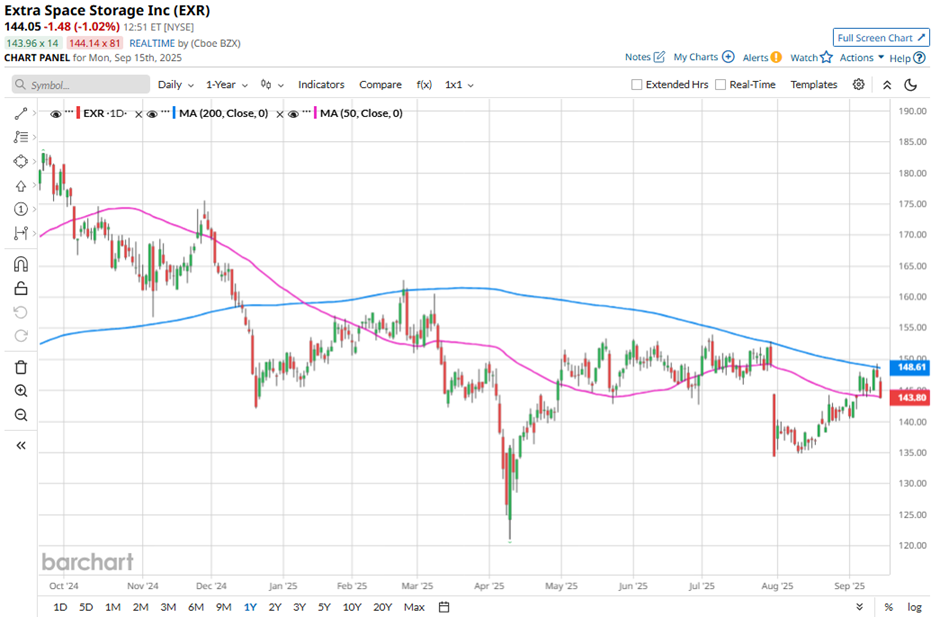This screenshot has height=617, width=940.
Task: Select the 1D time range
Action: click(60, 607)
